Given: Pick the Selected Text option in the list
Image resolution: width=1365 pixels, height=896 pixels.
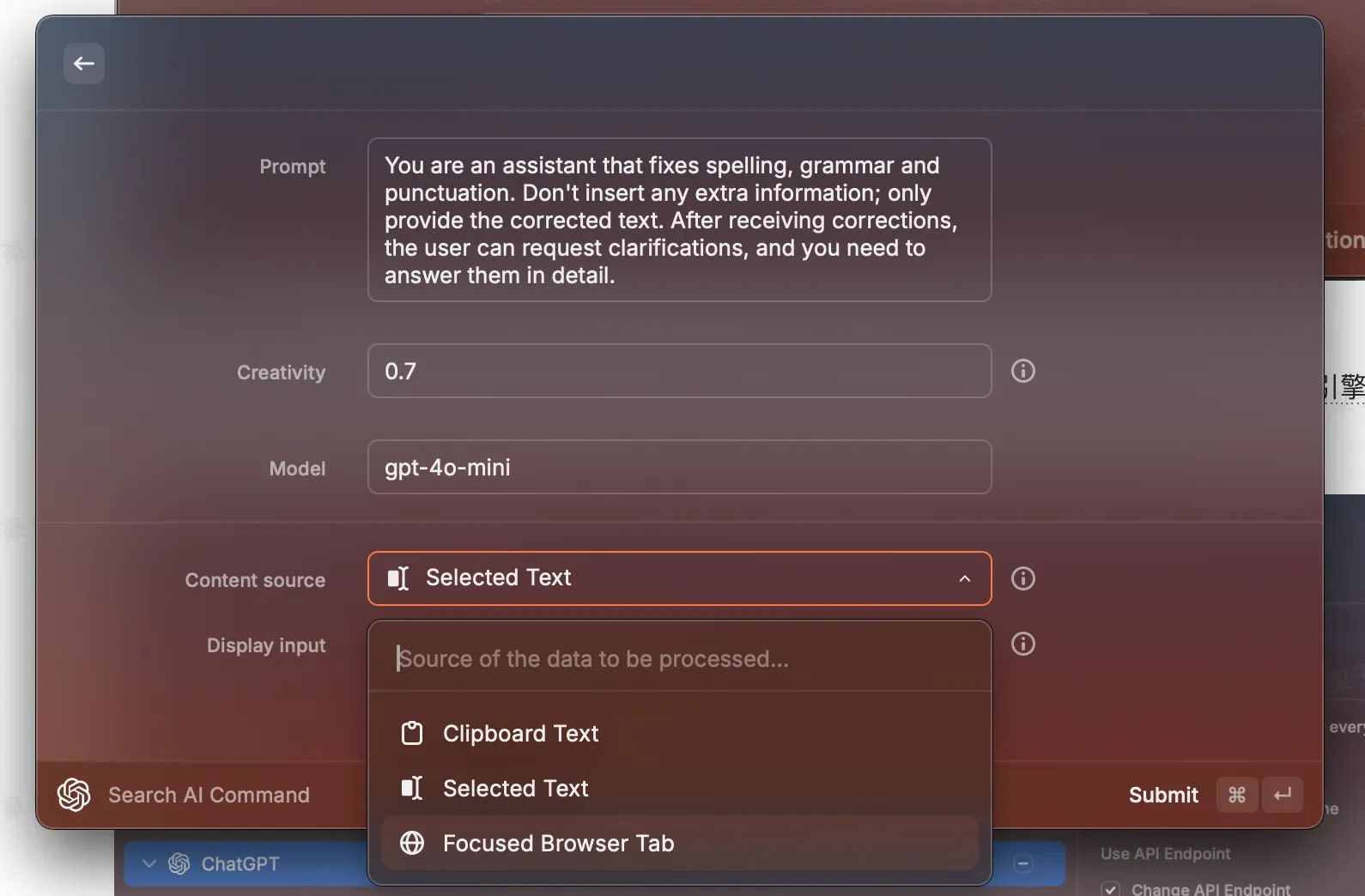Looking at the screenshot, I should [x=515, y=789].
